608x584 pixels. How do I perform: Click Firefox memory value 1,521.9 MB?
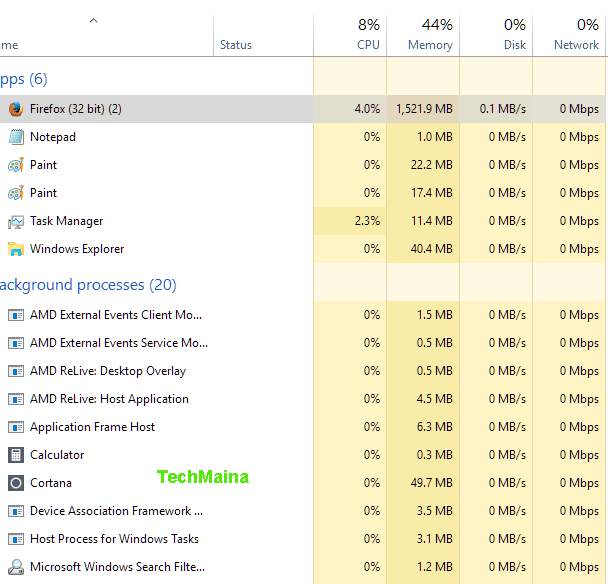424,109
